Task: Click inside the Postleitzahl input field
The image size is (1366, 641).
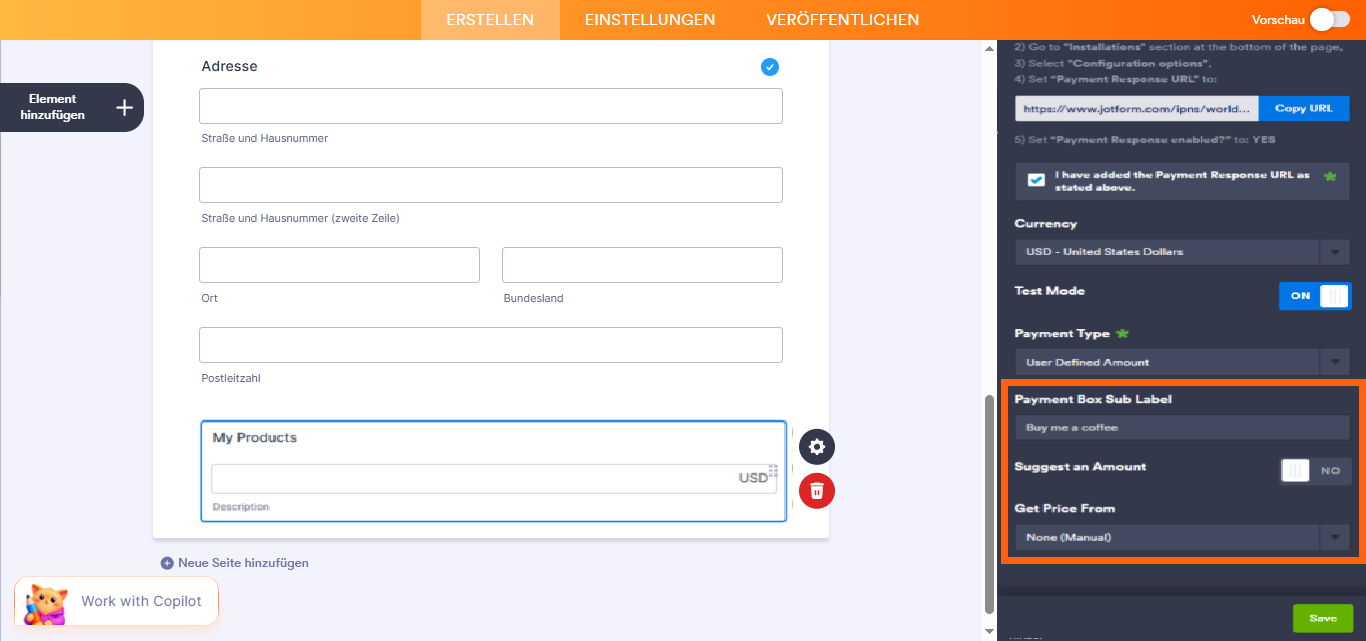Action: click(x=490, y=344)
